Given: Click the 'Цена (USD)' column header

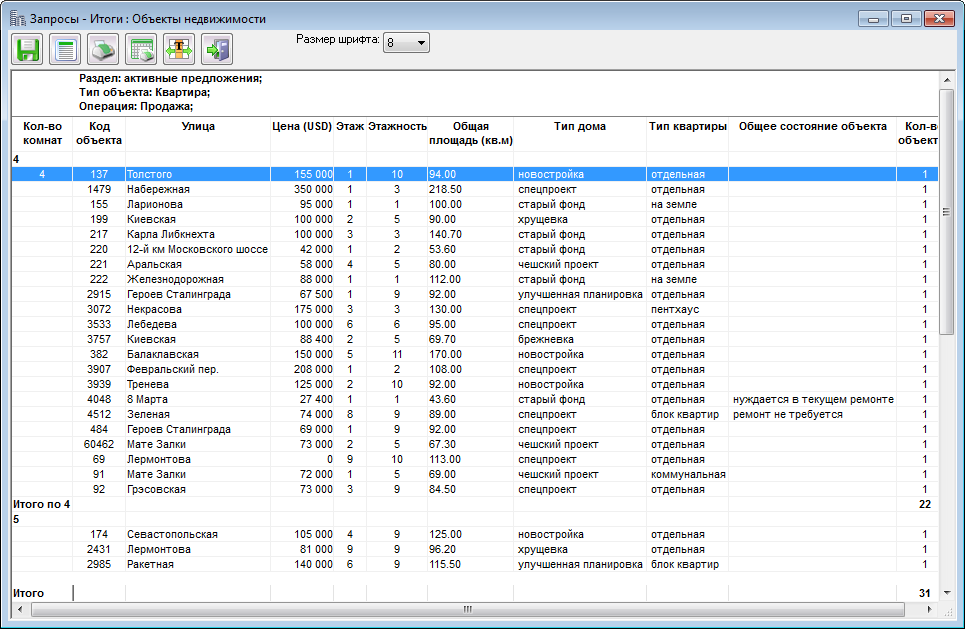Looking at the screenshot, I should point(301,127).
